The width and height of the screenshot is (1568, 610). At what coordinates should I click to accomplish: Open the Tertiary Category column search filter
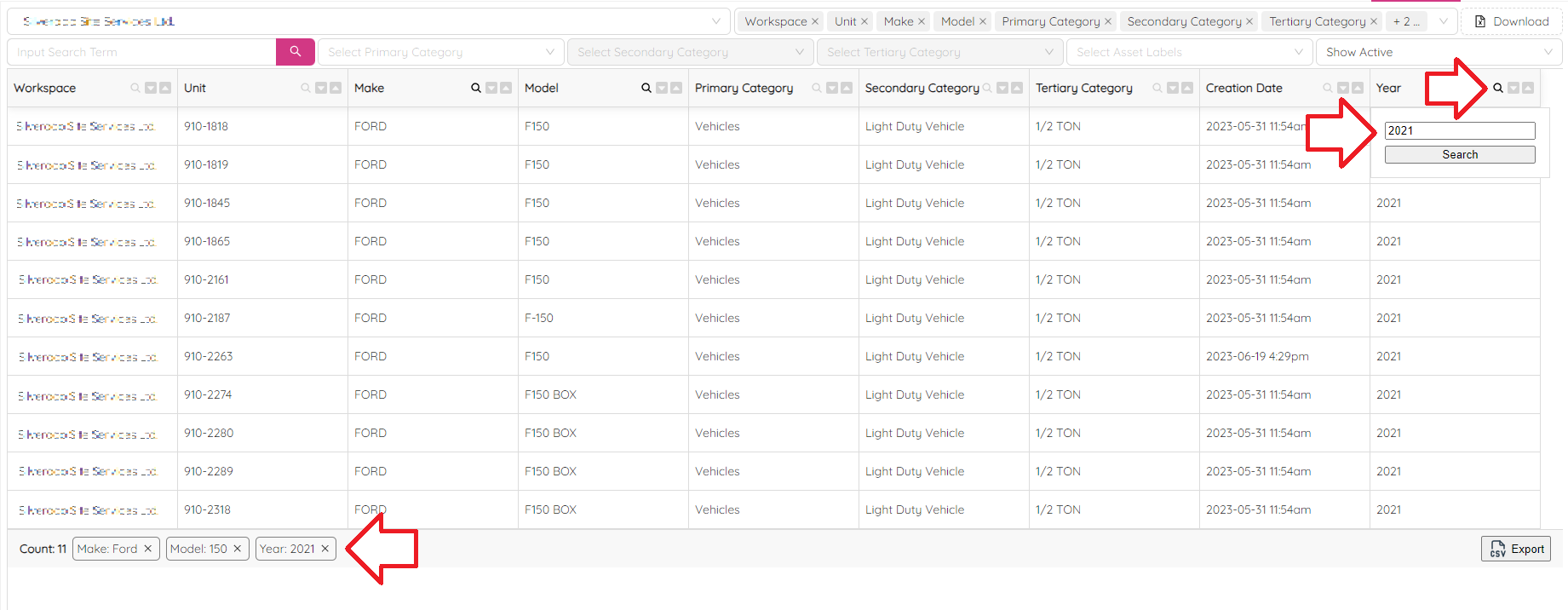click(1157, 88)
